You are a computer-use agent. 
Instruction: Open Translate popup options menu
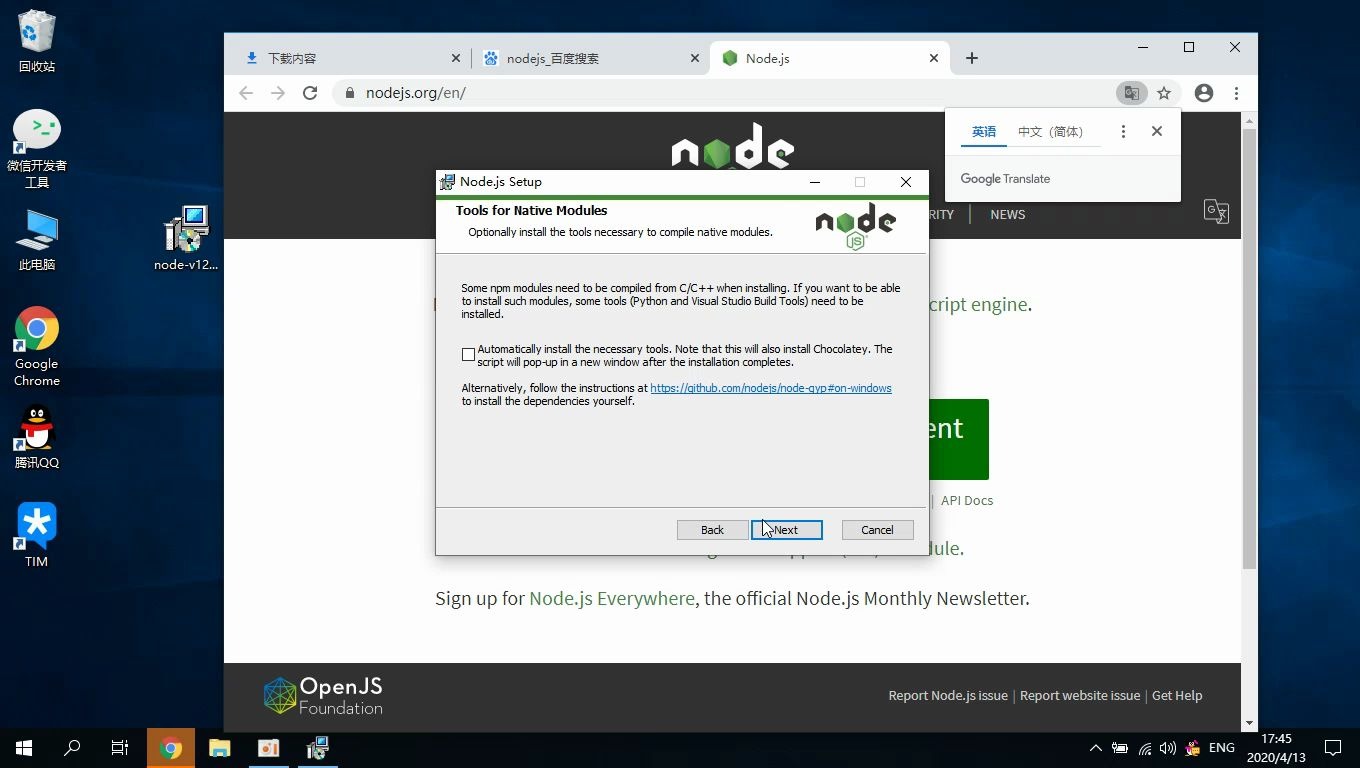coord(1123,132)
